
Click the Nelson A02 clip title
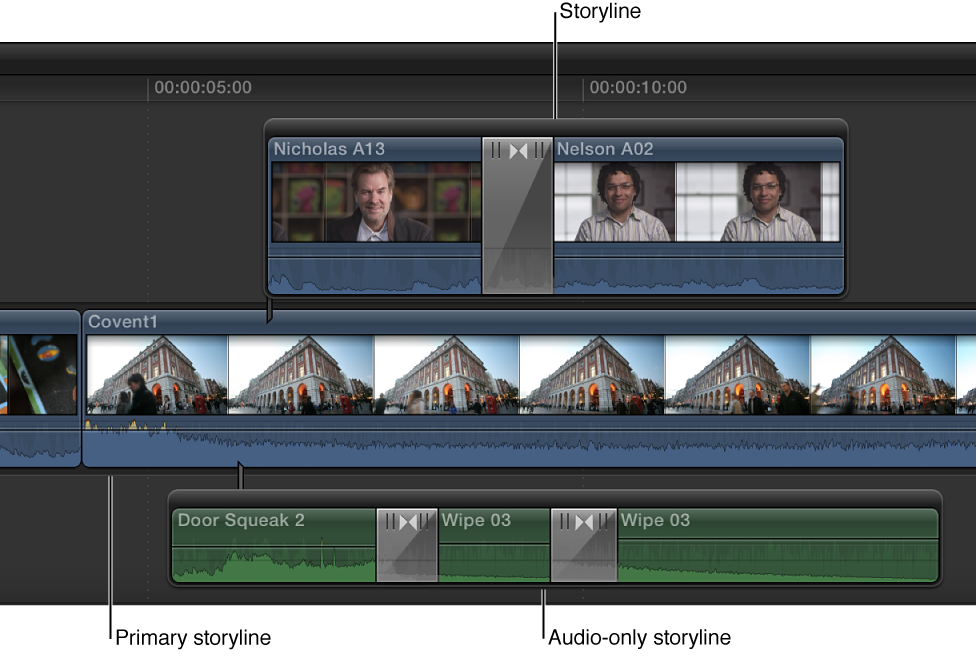604,149
